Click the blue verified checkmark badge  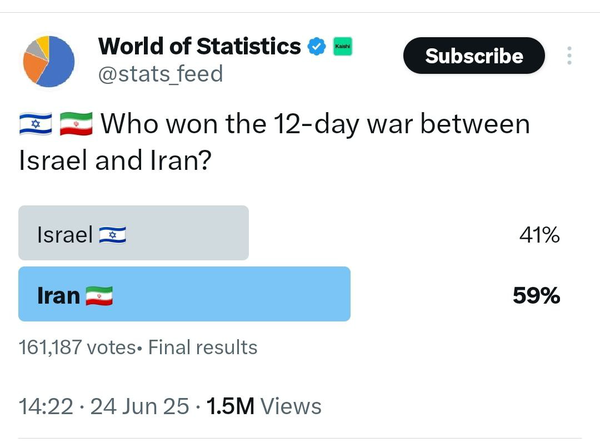318,47
